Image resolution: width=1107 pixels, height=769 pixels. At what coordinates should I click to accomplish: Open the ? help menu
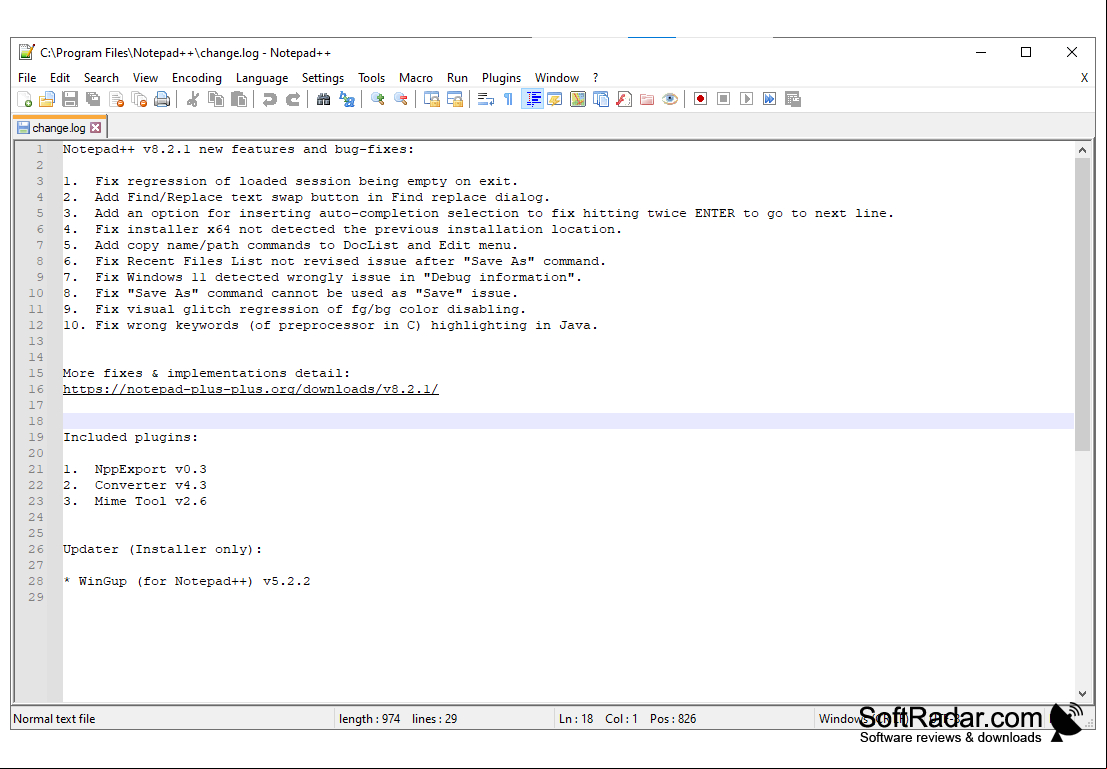(595, 78)
